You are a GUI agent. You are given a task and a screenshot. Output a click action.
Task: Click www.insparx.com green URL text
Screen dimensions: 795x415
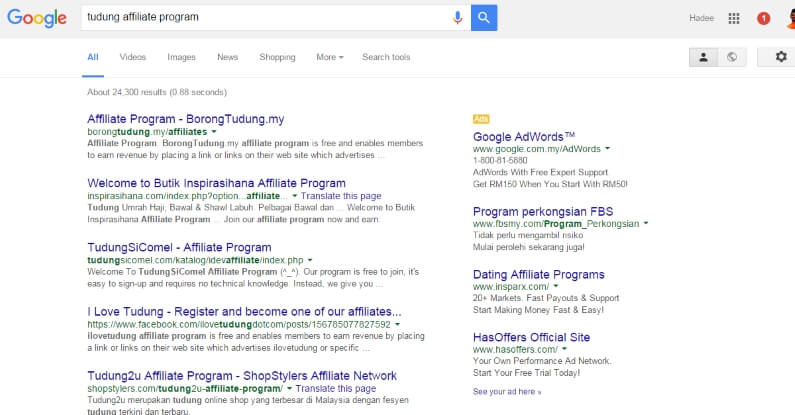click(x=511, y=287)
